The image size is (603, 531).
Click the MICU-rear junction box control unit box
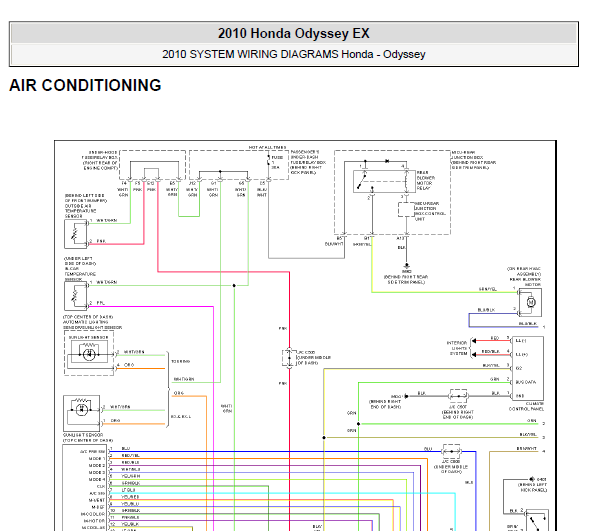406,210
